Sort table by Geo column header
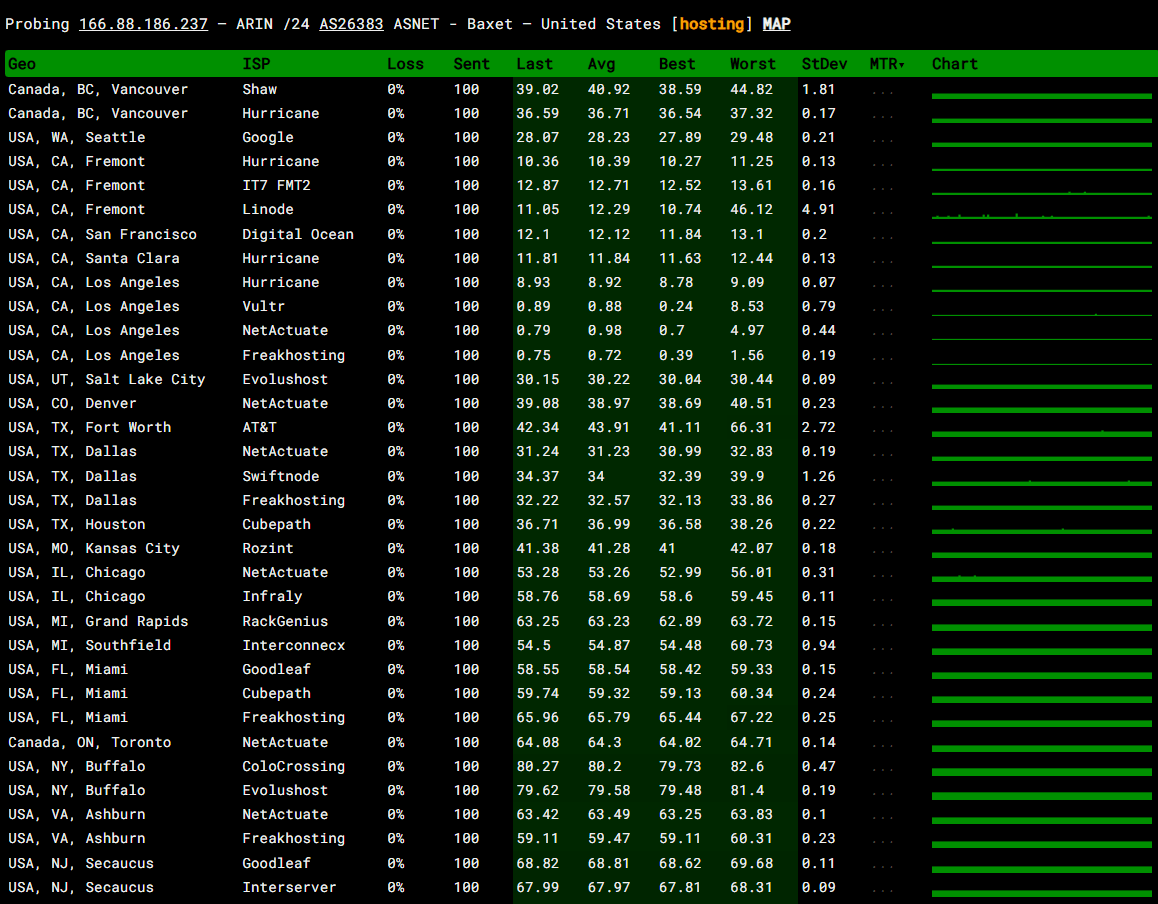This screenshot has height=904, width=1158. [22, 64]
